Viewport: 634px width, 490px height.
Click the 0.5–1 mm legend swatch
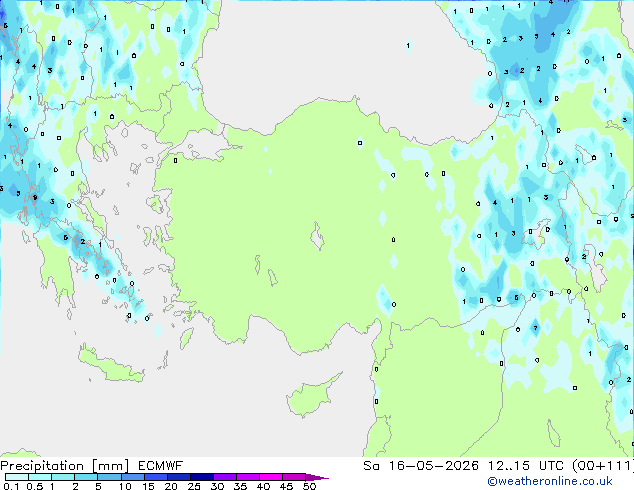click(40, 477)
